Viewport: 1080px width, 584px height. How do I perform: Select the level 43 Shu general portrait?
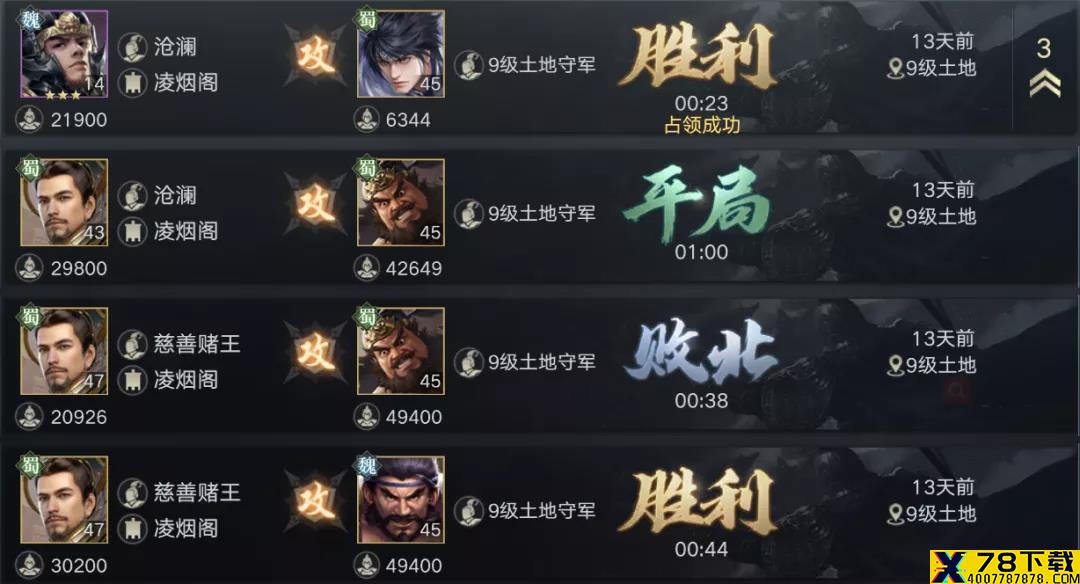click(x=64, y=202)
